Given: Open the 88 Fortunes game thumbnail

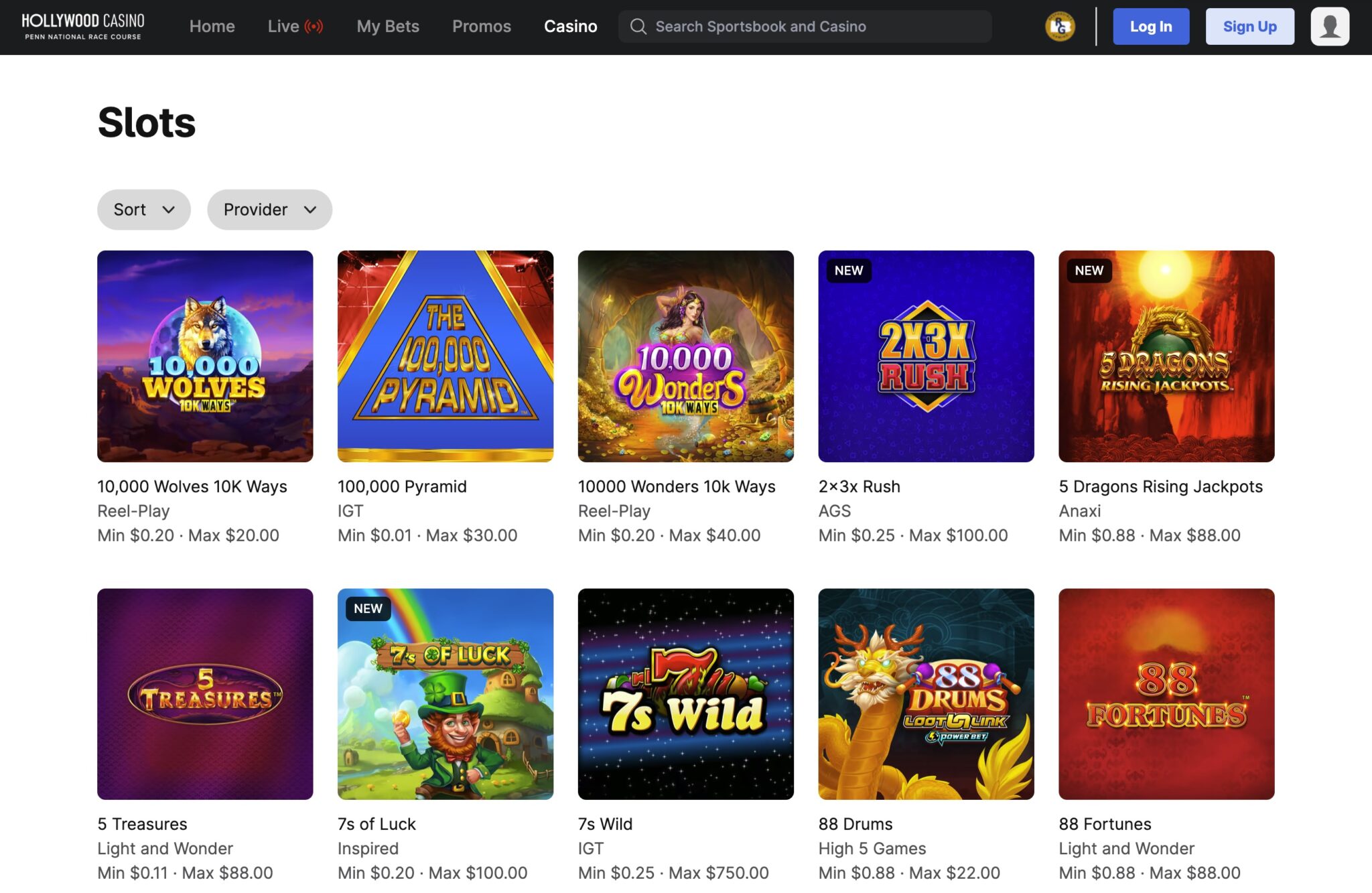Looking at the screenshot, I should [1166, 694].
